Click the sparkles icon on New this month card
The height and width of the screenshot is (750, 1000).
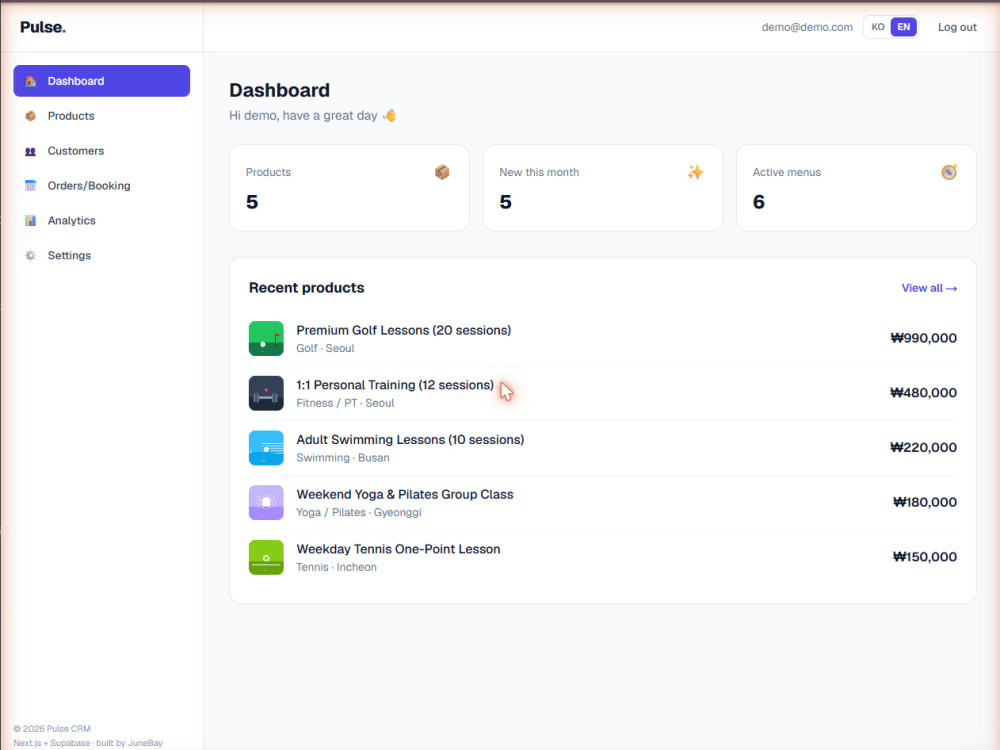[x=695, y=172]
